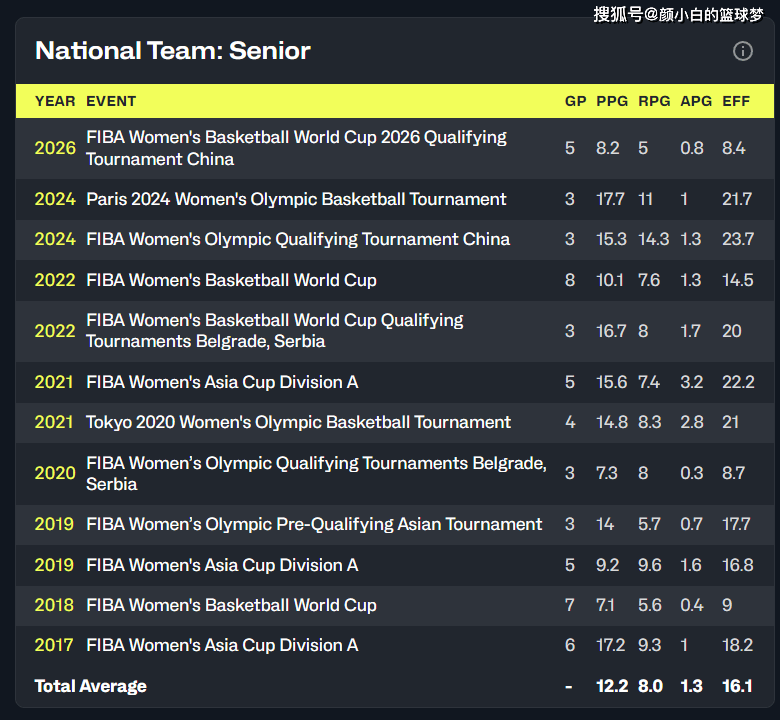
Task: Click the EFF column header
Action: pos(736,101)
